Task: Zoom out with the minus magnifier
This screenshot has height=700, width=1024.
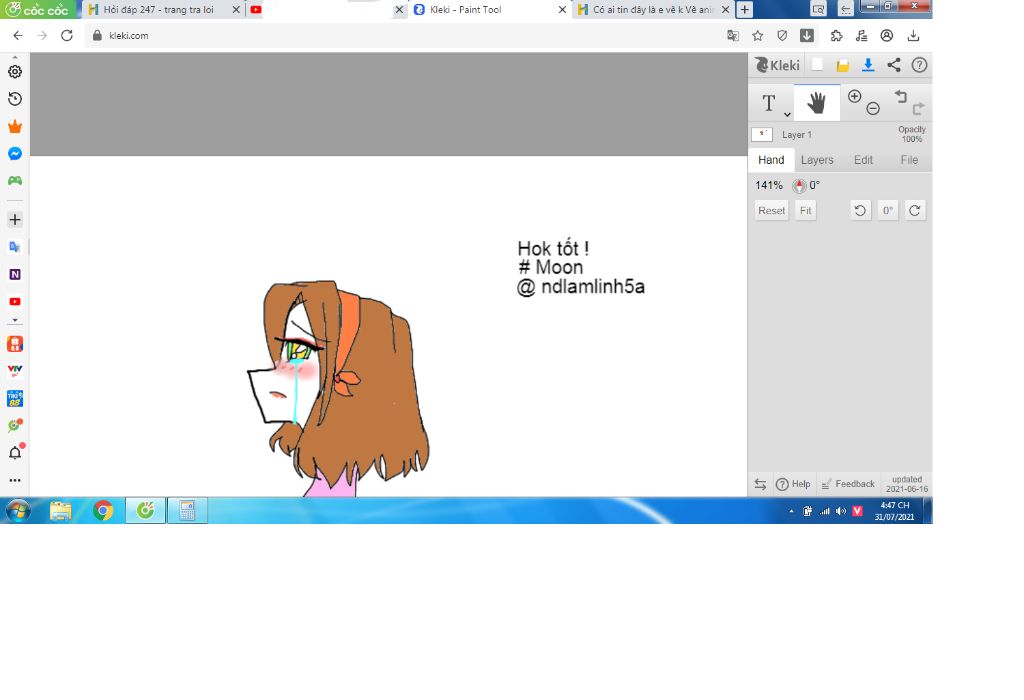Action: [x=873, y=109]
